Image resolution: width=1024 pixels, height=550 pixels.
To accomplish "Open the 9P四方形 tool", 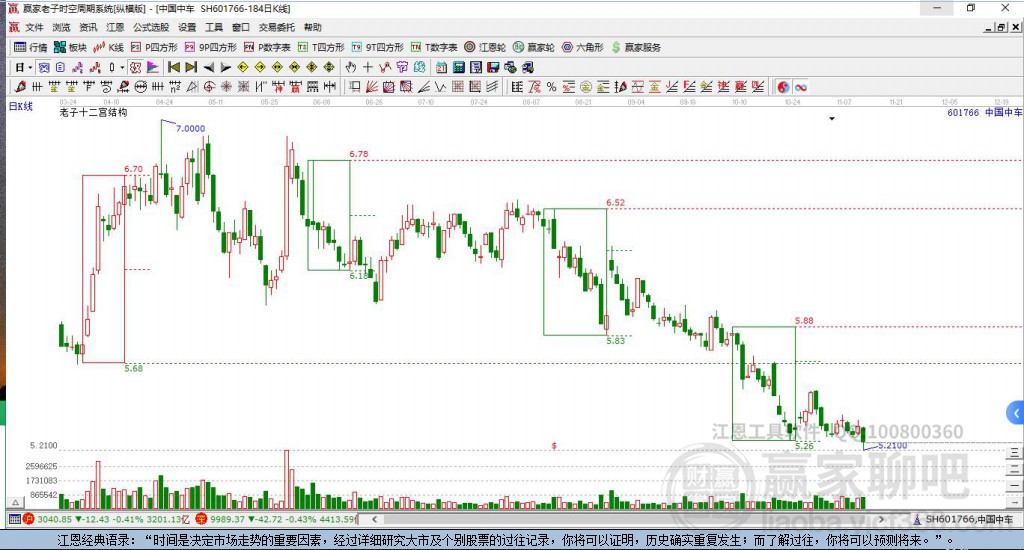I will 211,47.
